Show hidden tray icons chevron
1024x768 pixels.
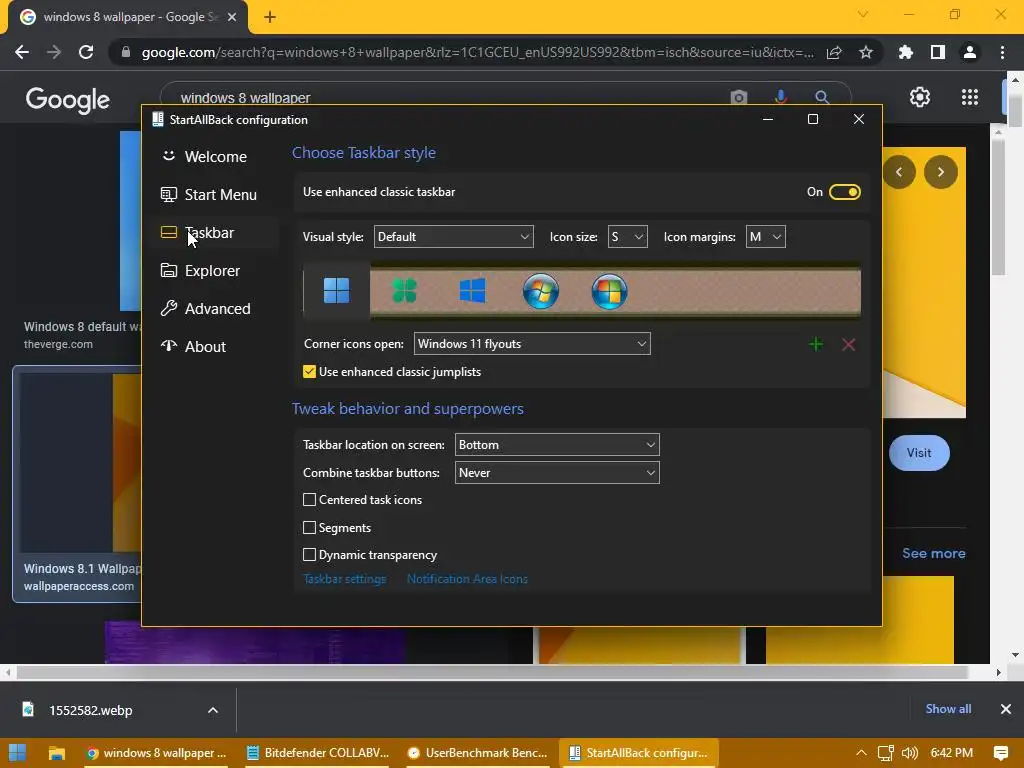click(861, 753)
